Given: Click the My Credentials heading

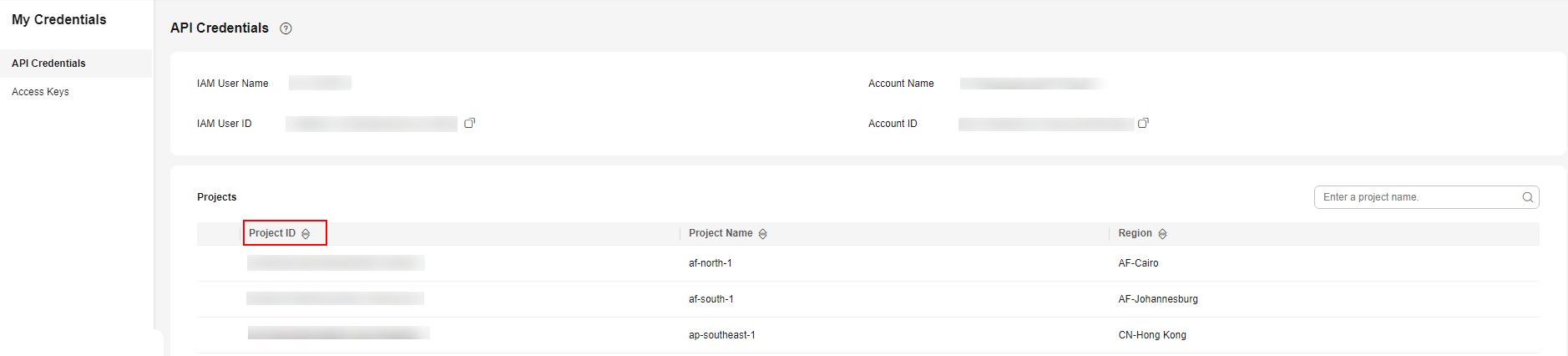Looking at the screenshot, I should click(x=59, y=20).
